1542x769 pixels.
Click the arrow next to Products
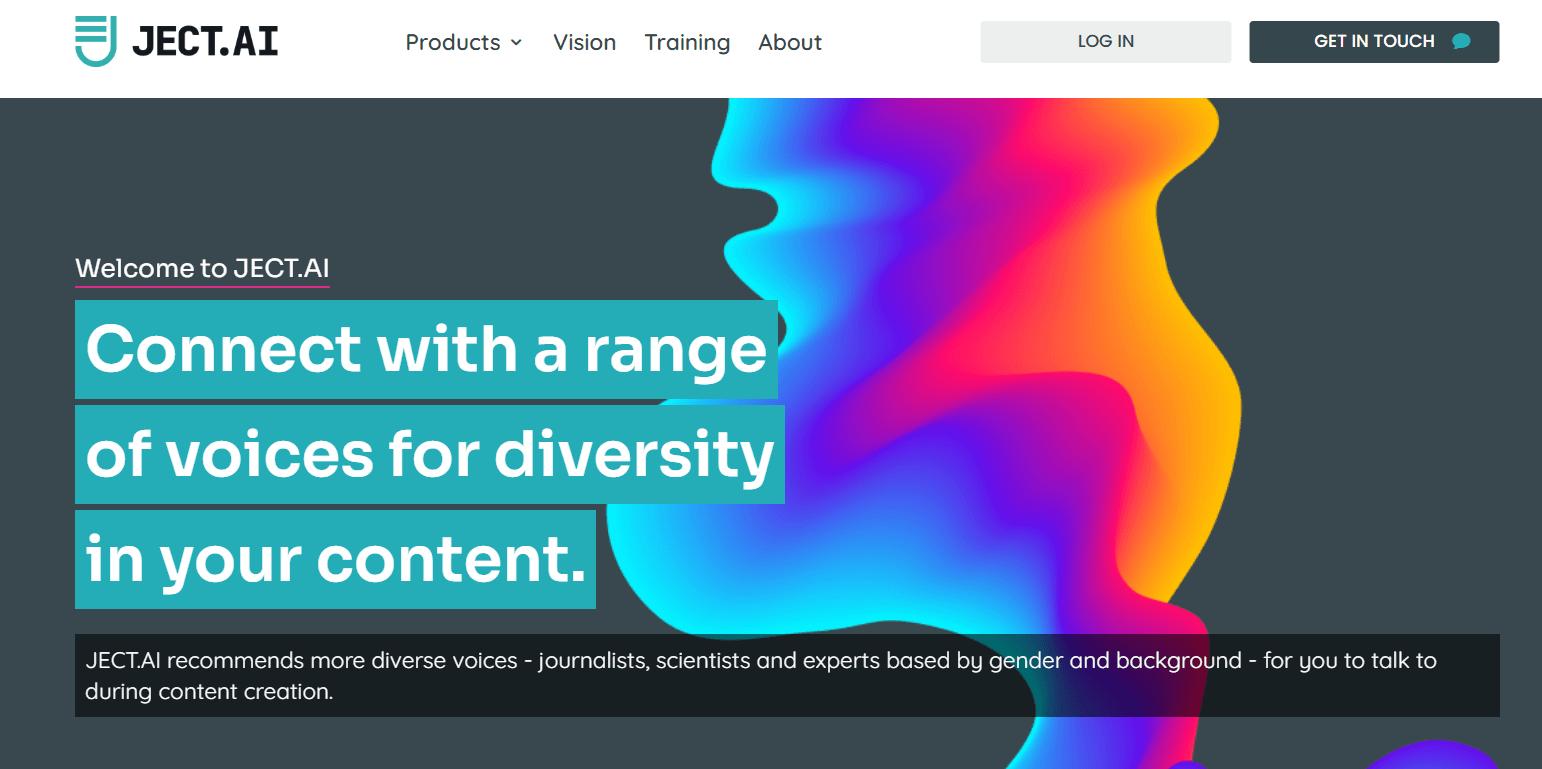point(518,44)
